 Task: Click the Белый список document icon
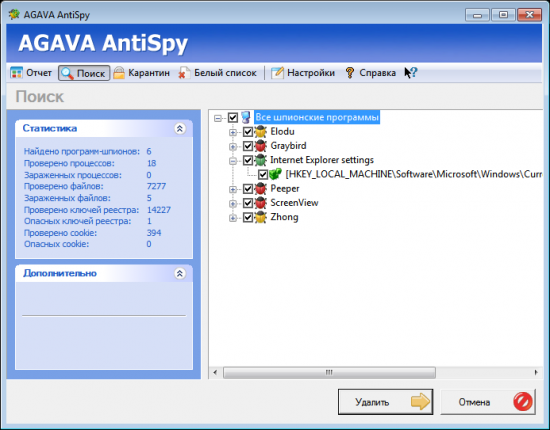click(x=184, y=73)
